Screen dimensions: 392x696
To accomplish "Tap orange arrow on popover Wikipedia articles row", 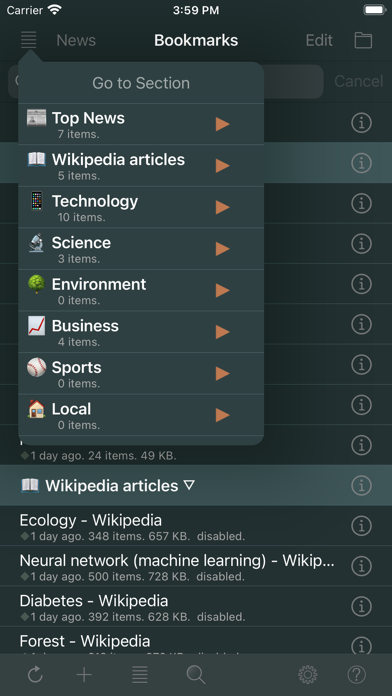I will (x=222, y=166).
